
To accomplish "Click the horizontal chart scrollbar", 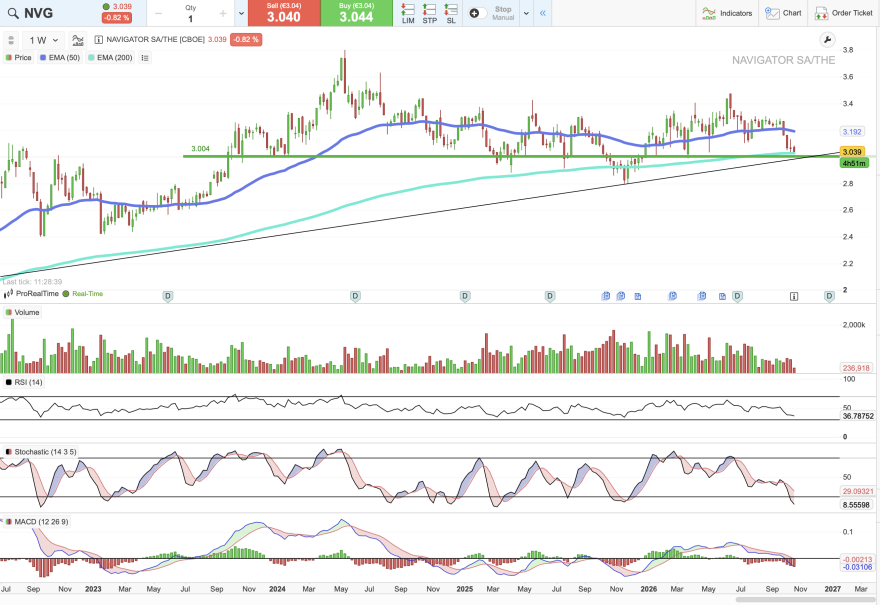I will click(x=807, y=599).
